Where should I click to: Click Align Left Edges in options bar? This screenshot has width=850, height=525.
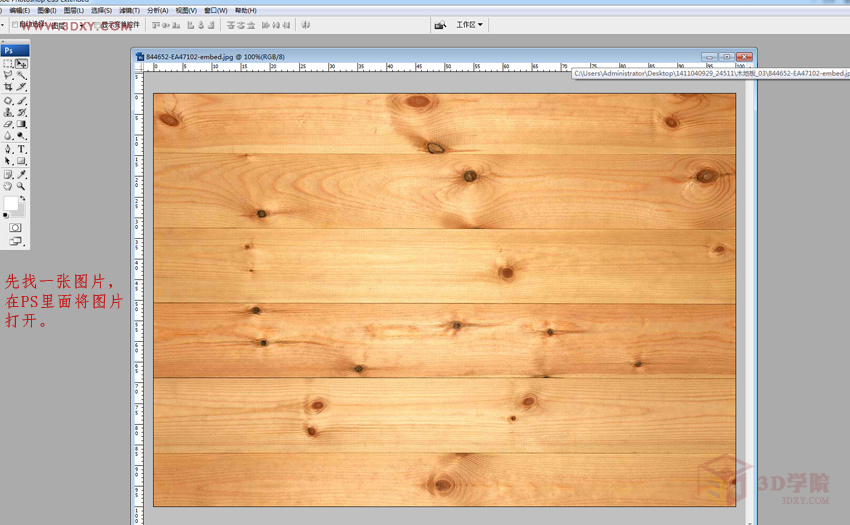pyautogui.click(x=191, y=25)
